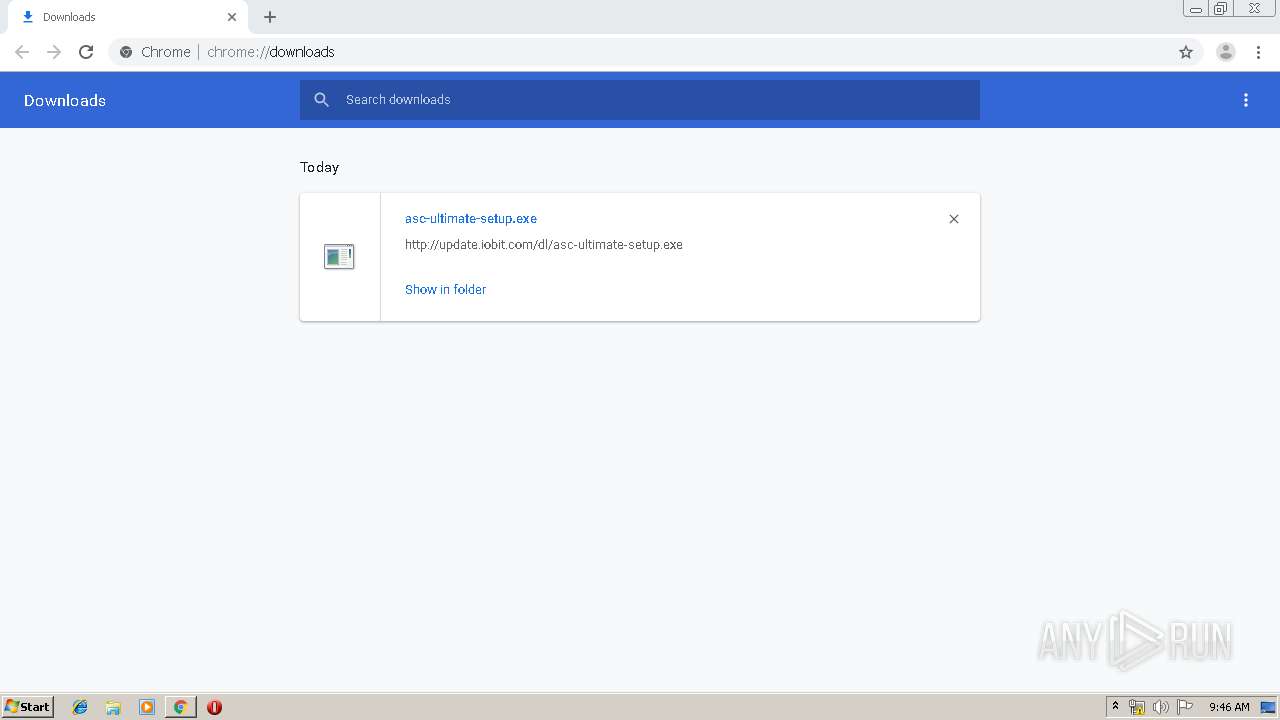This screenshot has height=720, width=1280.
Task: Click the Chrome taskbar icon
Action: pyautogui.click(x=180, y=707)
